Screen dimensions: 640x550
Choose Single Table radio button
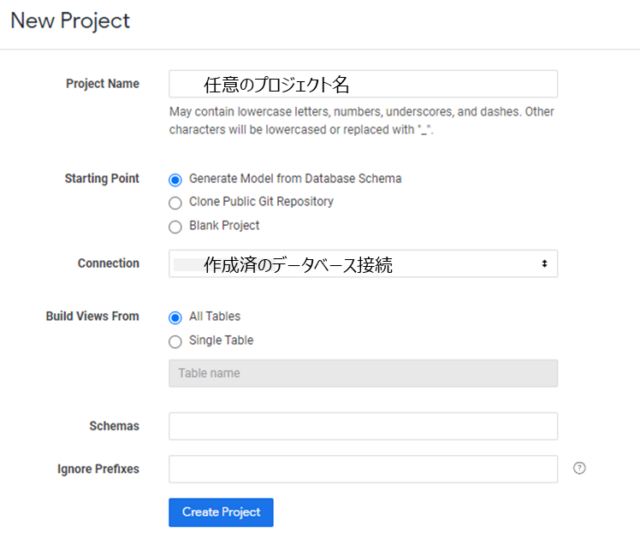pyautogui.click(x=175, y=342)
